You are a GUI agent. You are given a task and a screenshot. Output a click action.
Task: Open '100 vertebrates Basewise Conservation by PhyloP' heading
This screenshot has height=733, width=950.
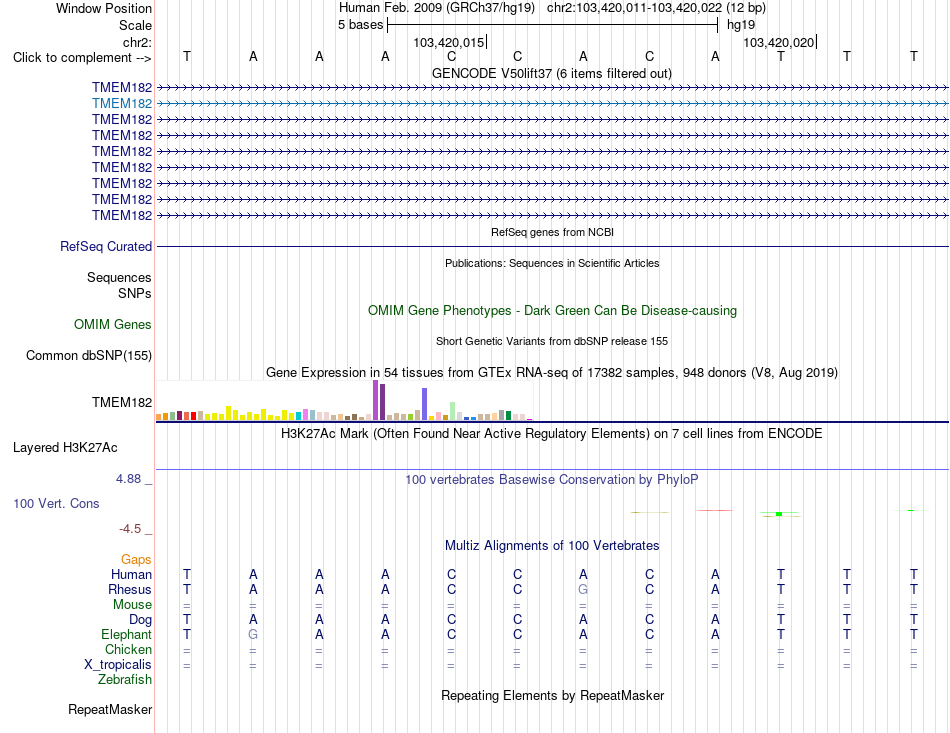coord(552,480)
